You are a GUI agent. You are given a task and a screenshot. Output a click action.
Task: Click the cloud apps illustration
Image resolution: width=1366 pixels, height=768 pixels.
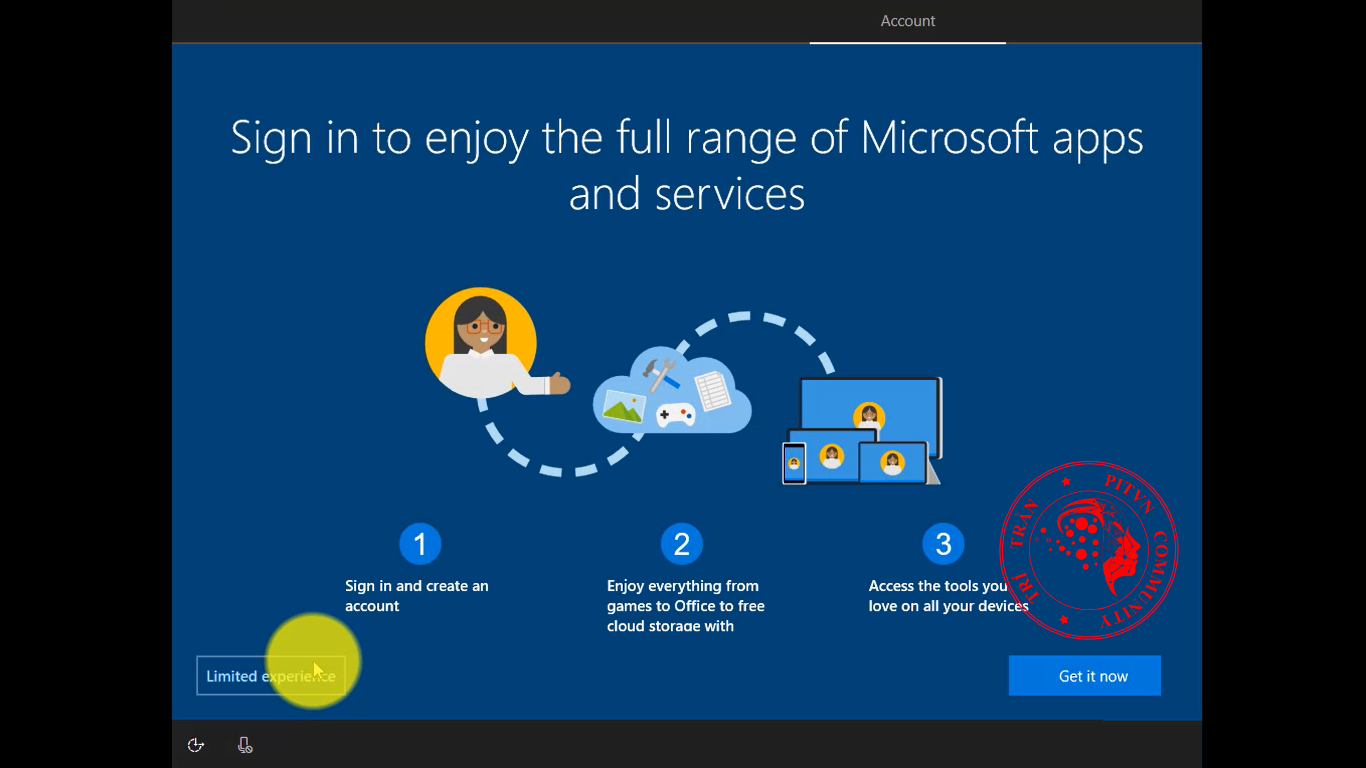point(672,392)
